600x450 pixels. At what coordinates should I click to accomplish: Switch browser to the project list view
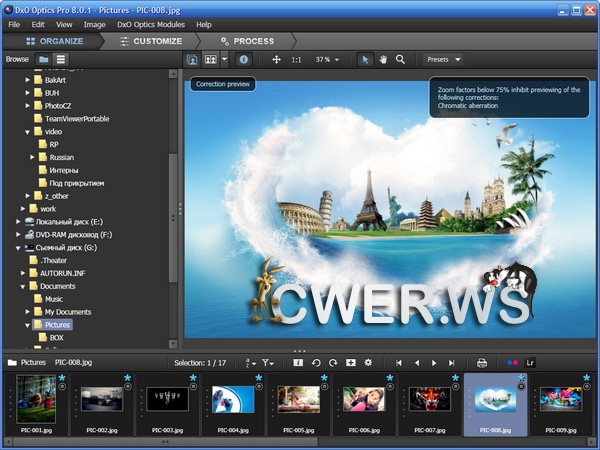point(61,60)
